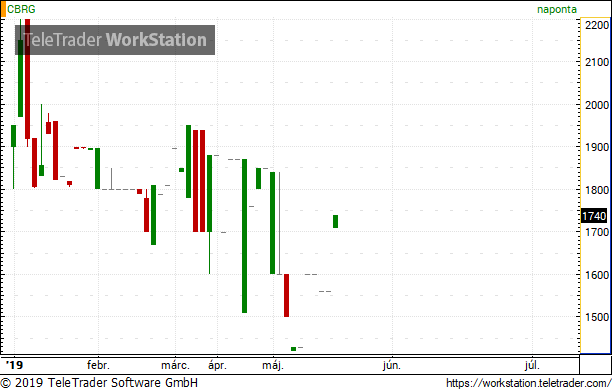Screen dimensions: 612x392
Task: Click the small green candle below 1500
Action: 294,349
